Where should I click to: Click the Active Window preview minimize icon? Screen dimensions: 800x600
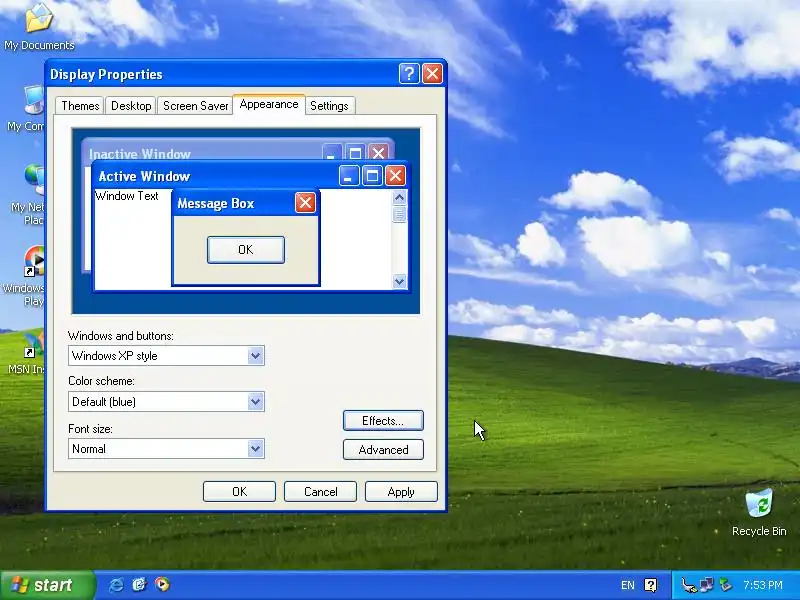pos(349,176)
